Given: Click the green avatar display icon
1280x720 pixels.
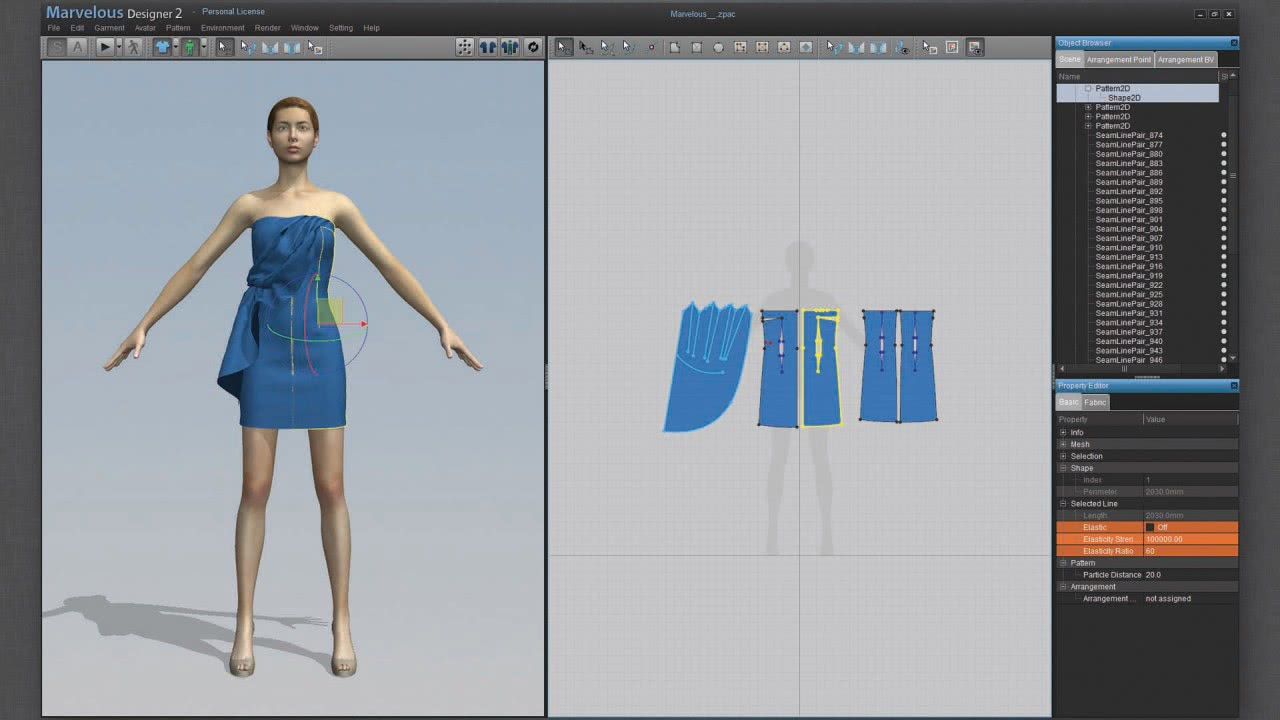Looking at the screenshot, I should 189,47.
